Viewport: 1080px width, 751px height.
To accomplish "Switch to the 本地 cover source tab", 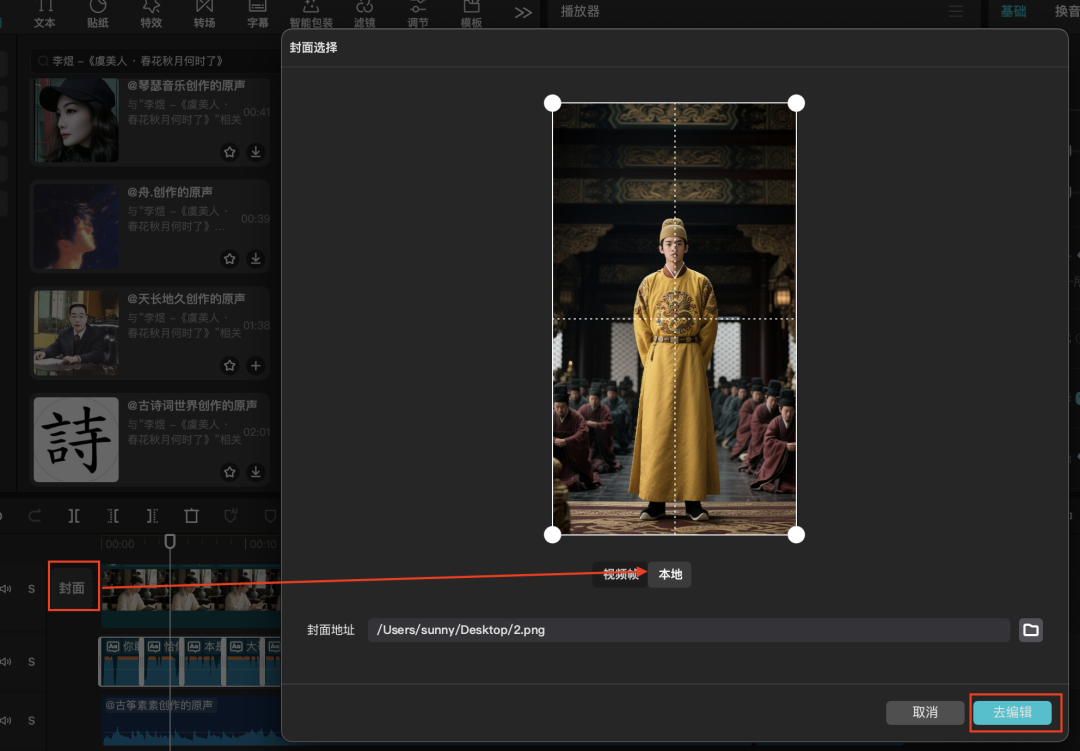I will click(670, 575).
